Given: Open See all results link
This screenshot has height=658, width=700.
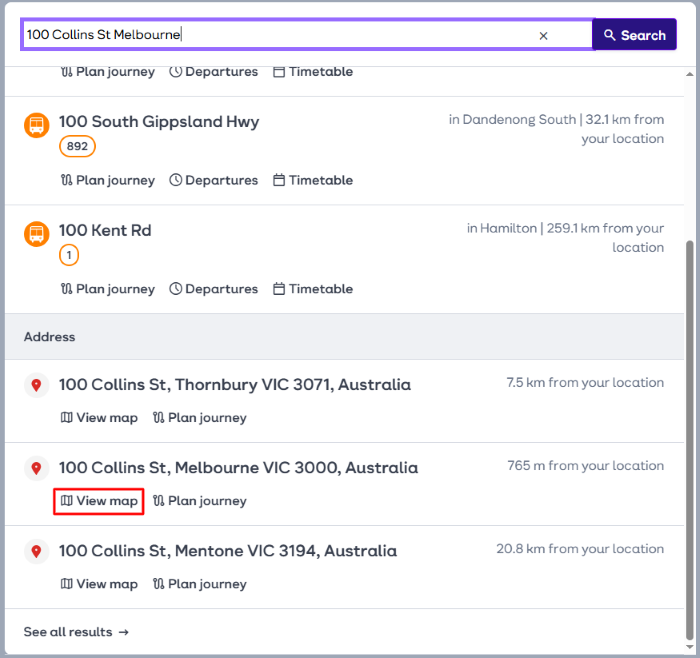Looking at the screenshot, I should pyautogui.click(x=76, y=632).
